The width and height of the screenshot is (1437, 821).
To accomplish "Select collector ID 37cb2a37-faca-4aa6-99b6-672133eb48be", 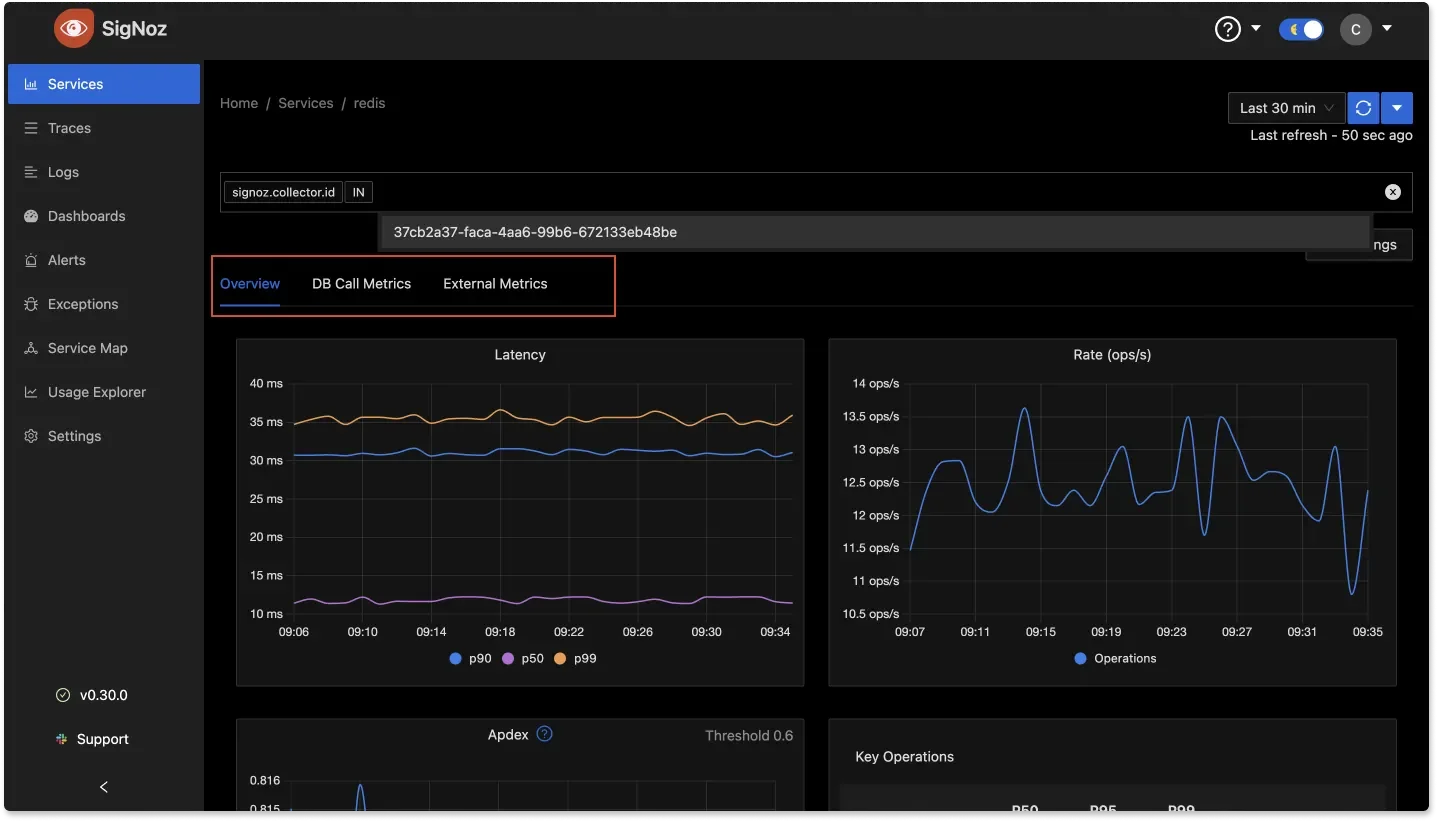I will point(874,232).
